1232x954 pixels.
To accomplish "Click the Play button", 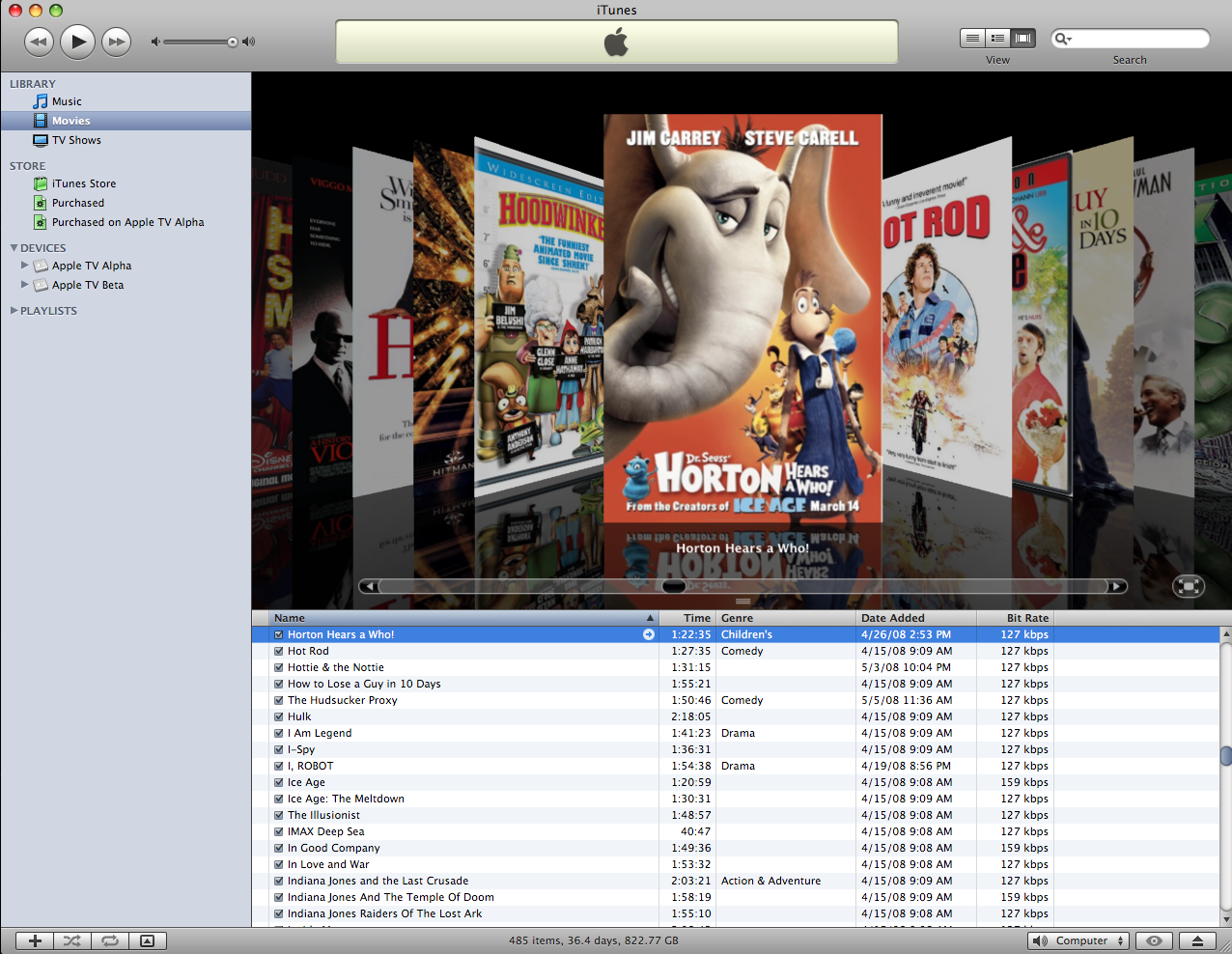I will (78, 42).
